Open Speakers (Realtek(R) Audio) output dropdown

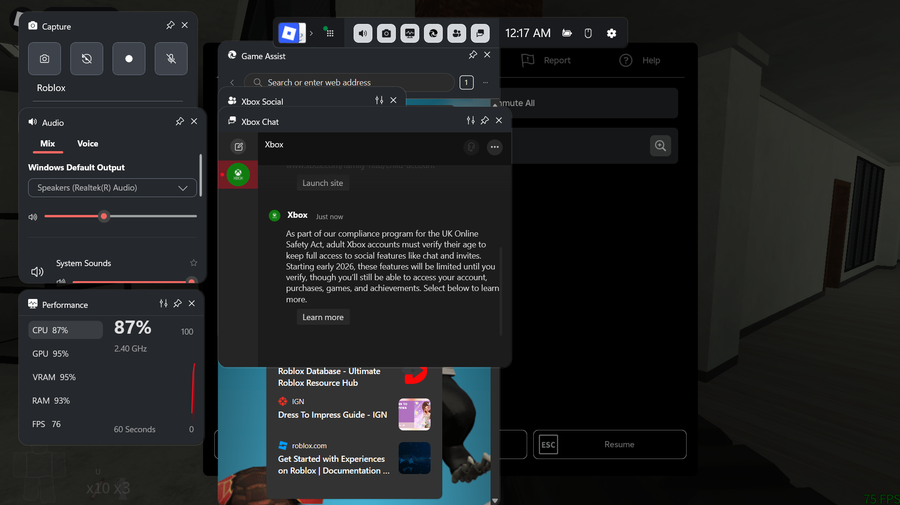(x=112, y=188)
